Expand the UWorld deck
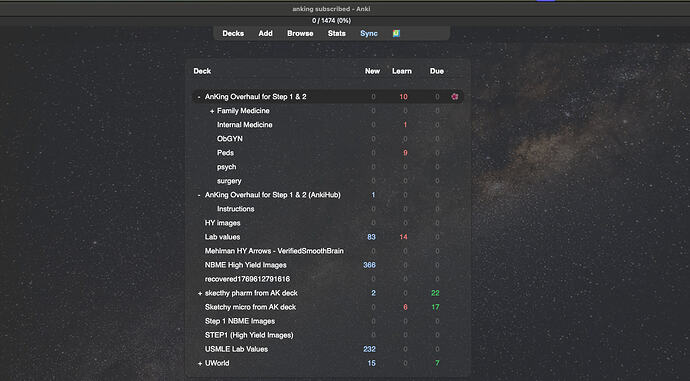 coord(200,363)
